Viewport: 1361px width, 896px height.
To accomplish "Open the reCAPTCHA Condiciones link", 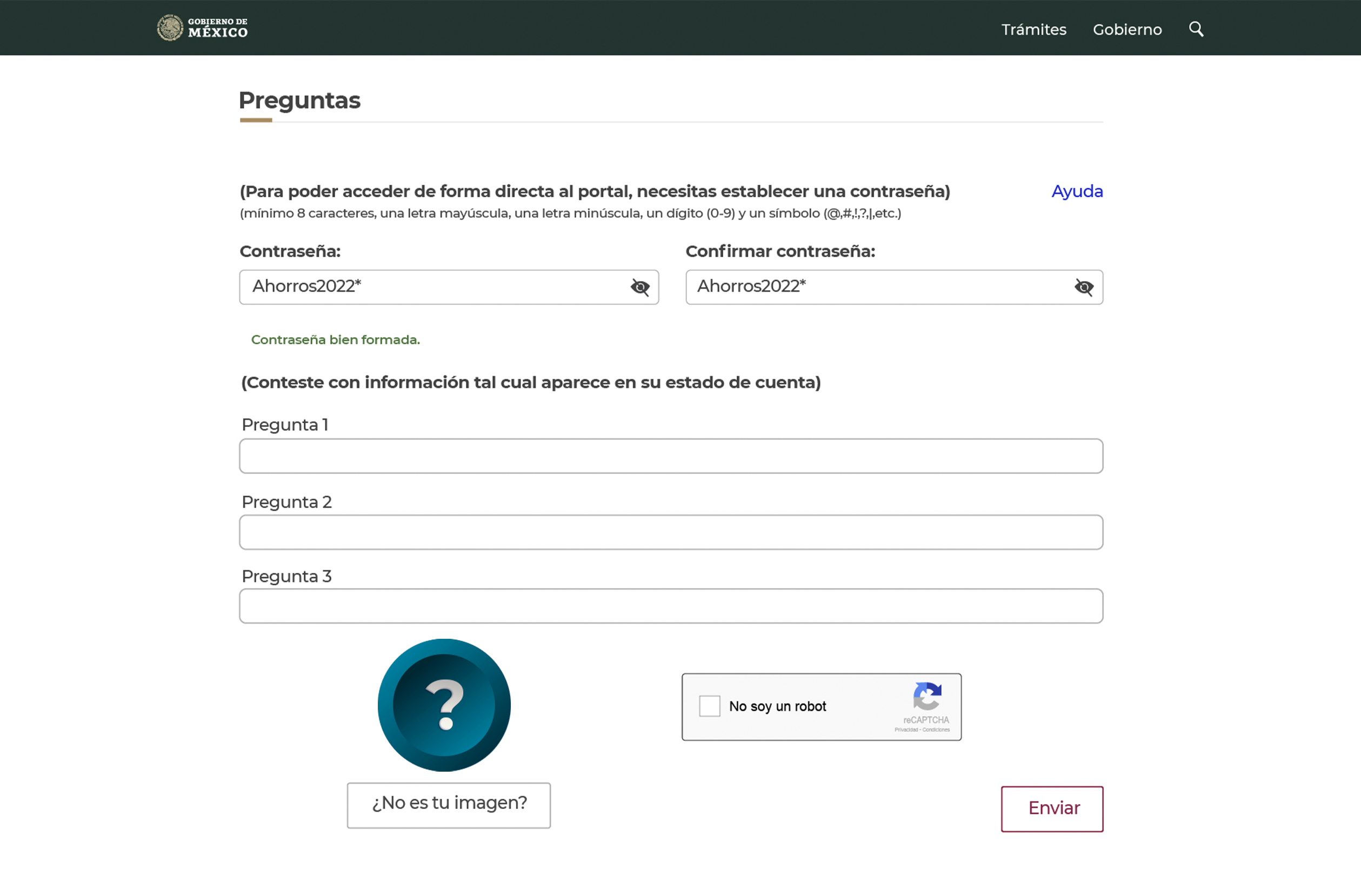I will pos(936,730).
